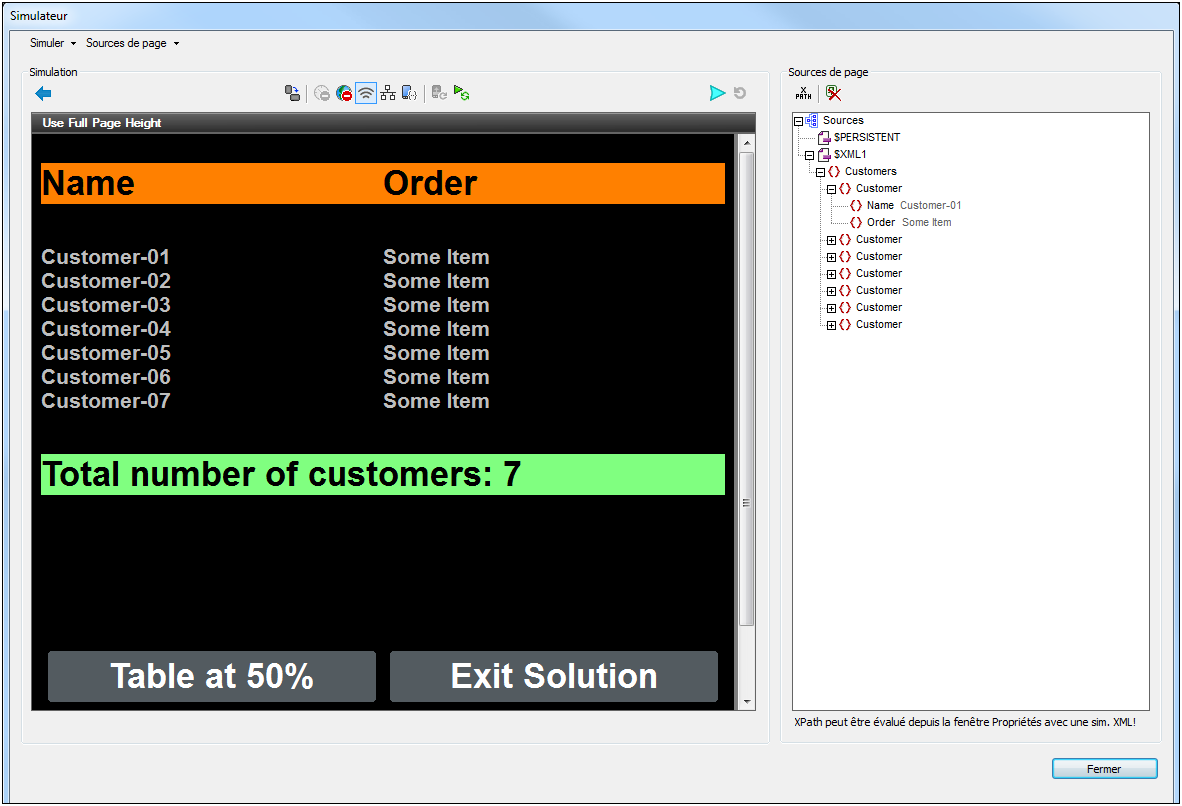Click the LAN network icon
This screenshot has height=806, width=1182.
tap(388, 93)
